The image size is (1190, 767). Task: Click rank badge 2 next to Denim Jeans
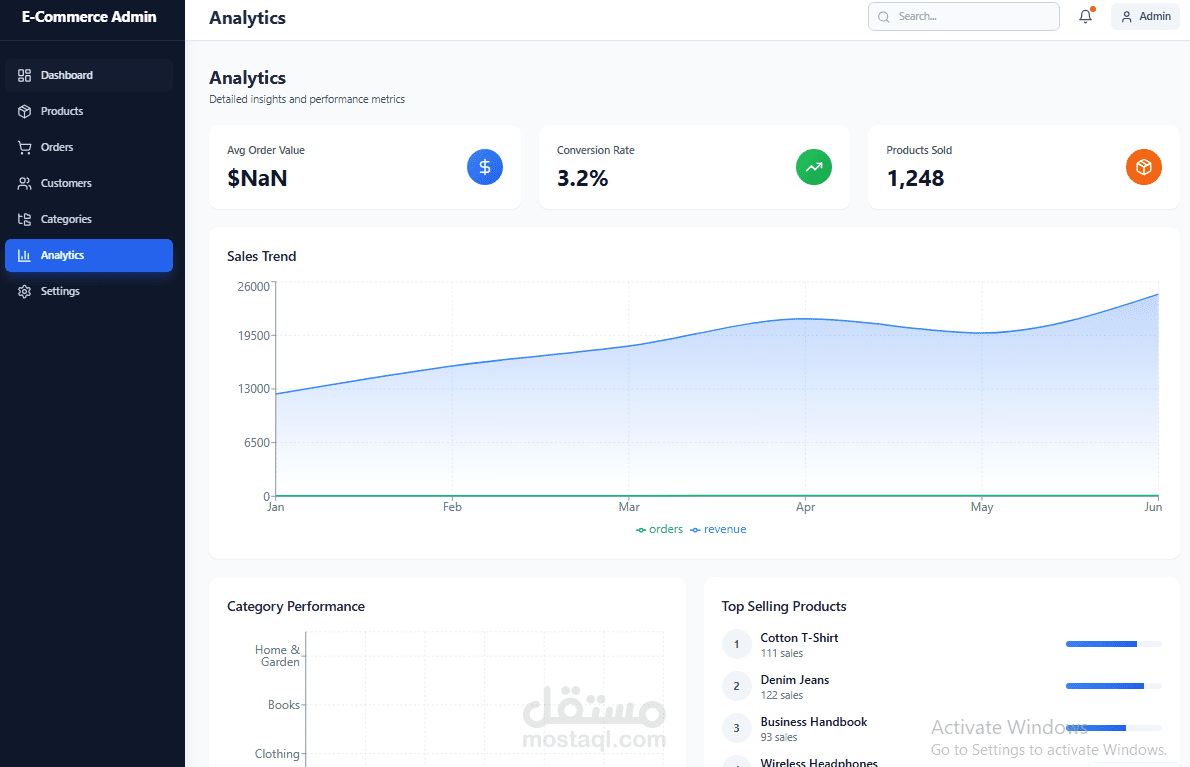736,686
